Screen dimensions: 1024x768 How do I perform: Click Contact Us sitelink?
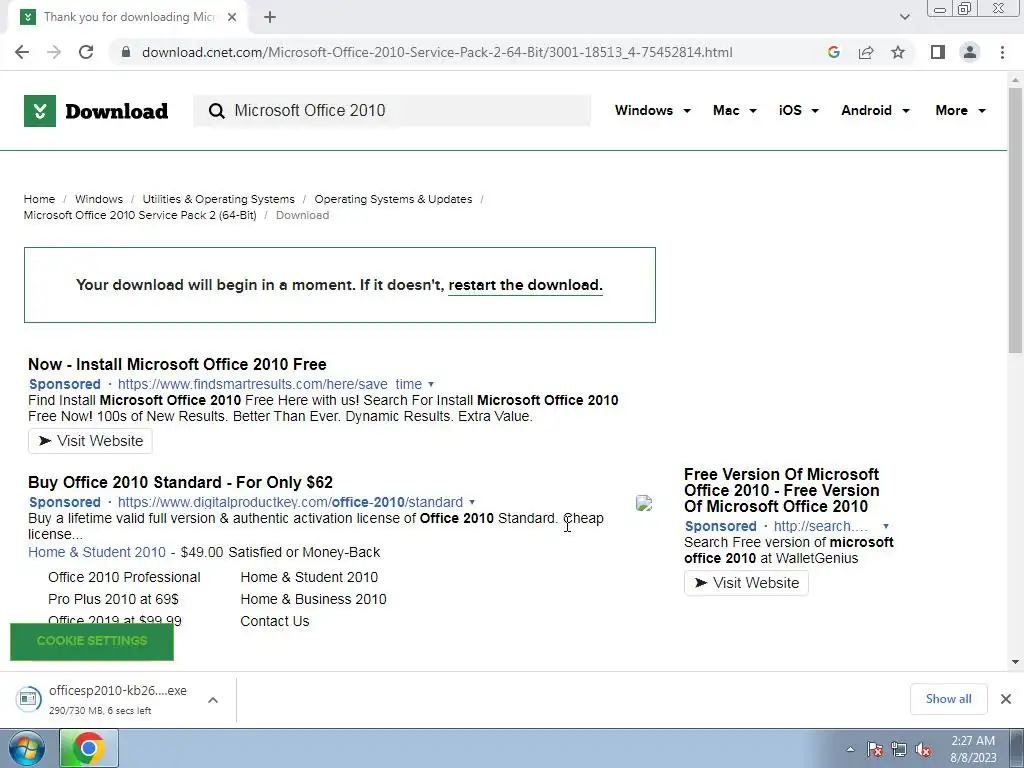[275, 622]
